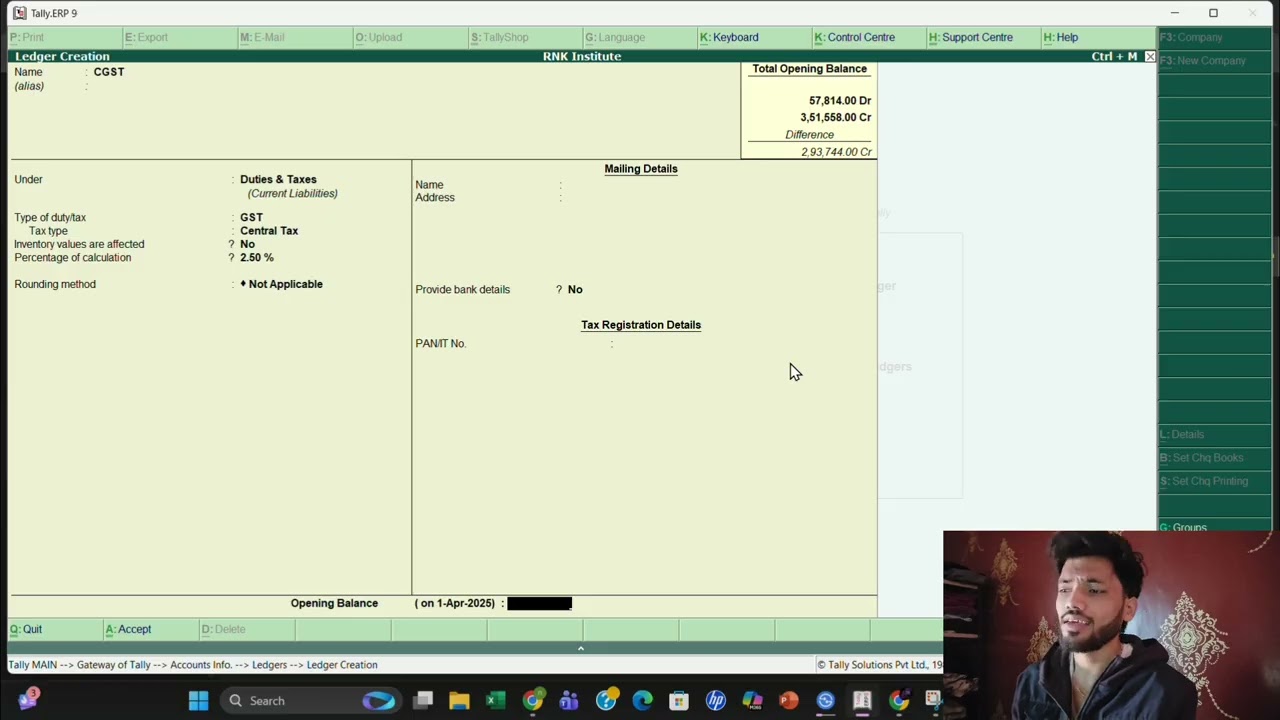Click the Copilot icon in search box
1280x720 pixels.
pos(378,701)
